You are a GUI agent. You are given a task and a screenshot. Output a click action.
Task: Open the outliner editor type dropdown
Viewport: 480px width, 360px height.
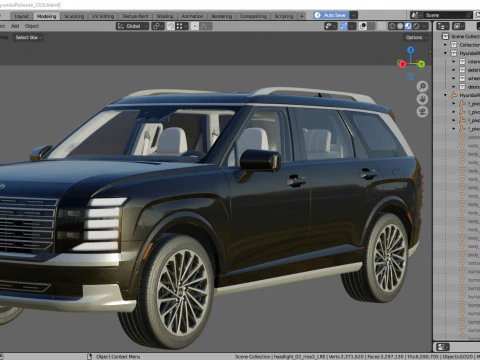click(x=443, y=26)
